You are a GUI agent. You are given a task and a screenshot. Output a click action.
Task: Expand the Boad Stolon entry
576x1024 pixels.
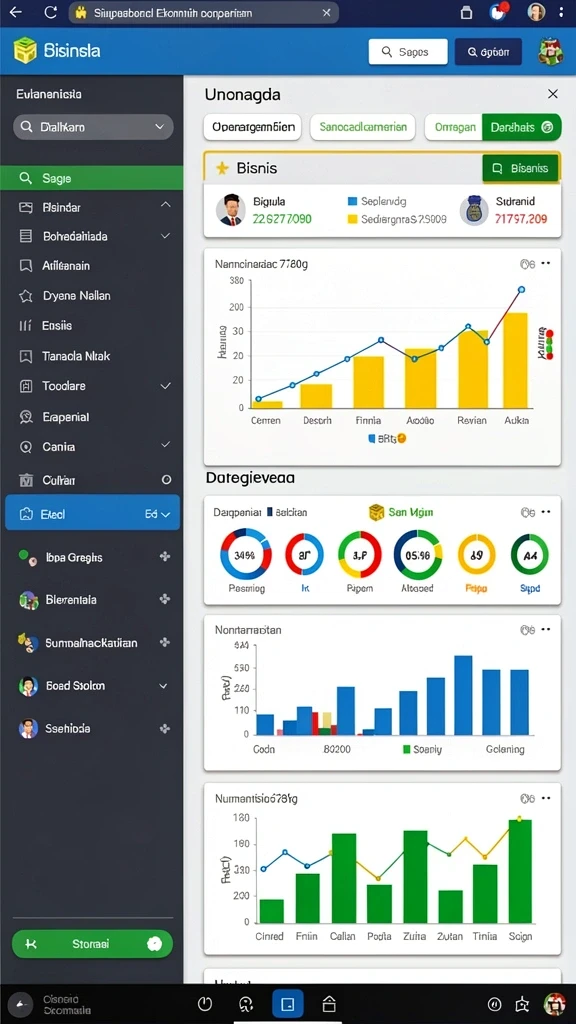point(163,686)
